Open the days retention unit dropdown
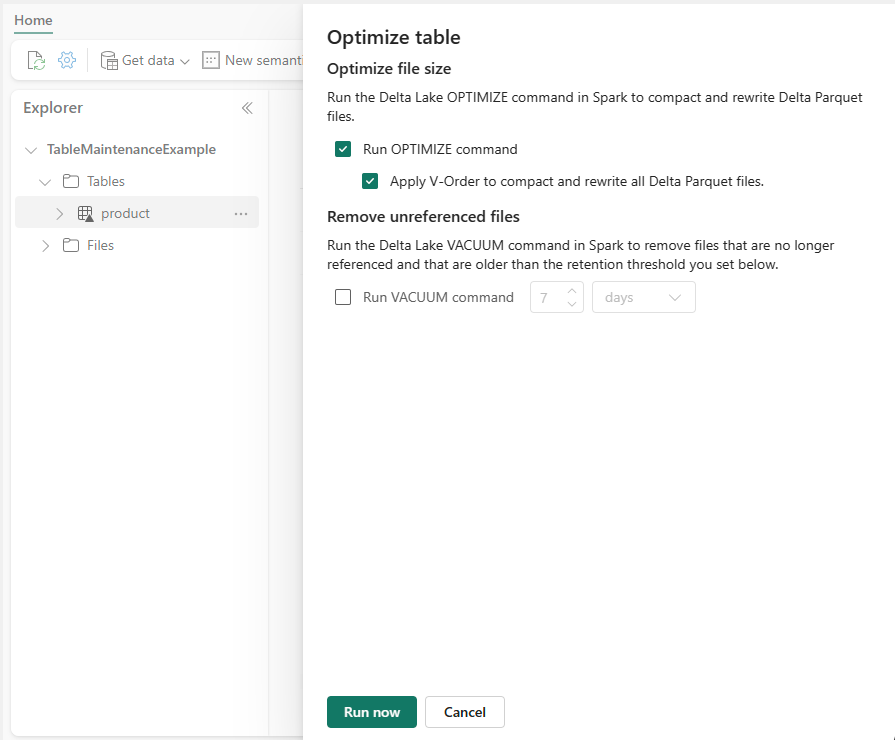The image size is (895, 740). tap(643, 297)
